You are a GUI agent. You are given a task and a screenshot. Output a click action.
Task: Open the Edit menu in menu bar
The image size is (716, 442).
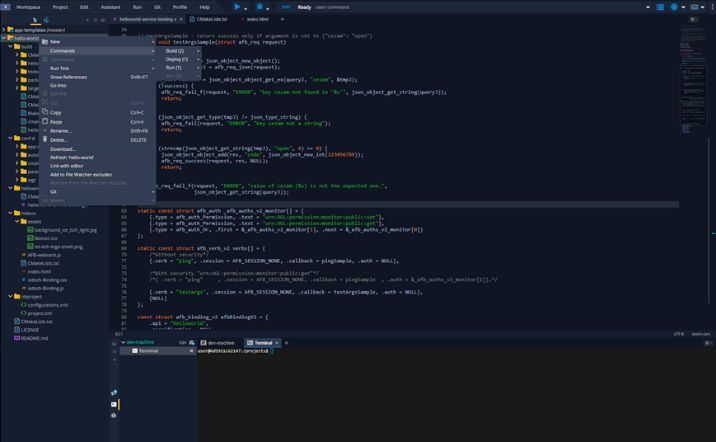point(84,7)
